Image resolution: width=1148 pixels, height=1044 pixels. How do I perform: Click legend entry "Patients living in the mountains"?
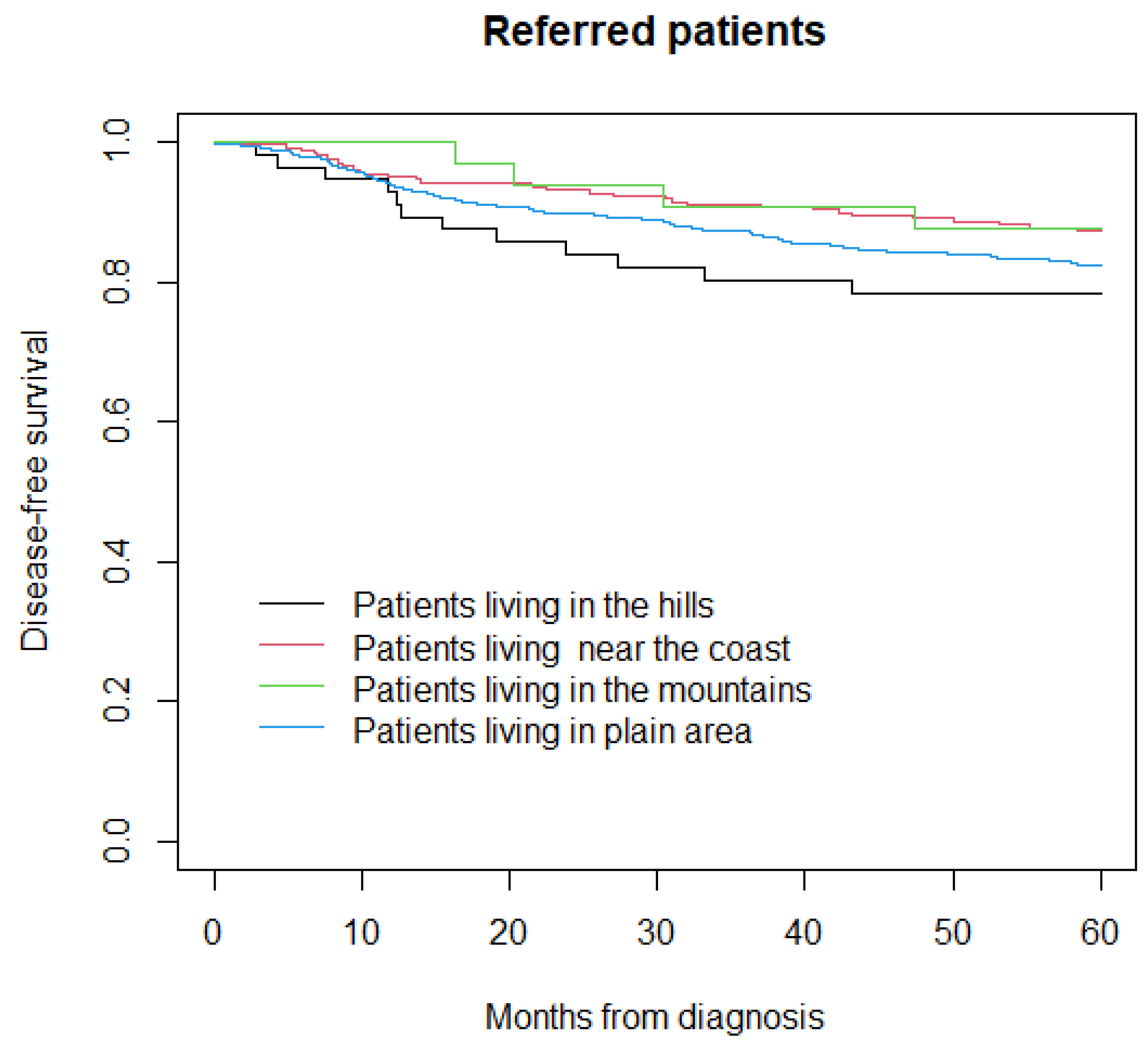582,690
